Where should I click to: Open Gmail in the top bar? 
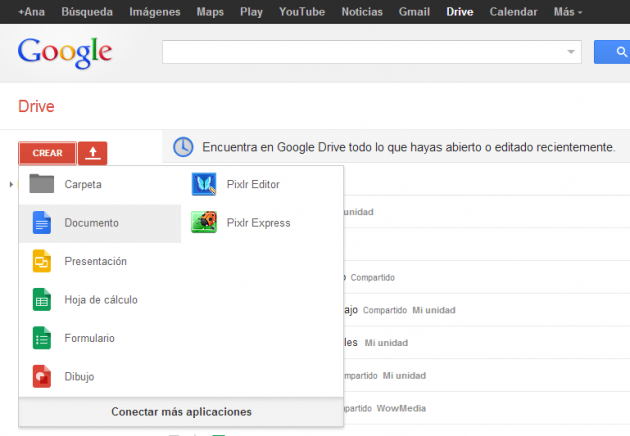(414, 12)
